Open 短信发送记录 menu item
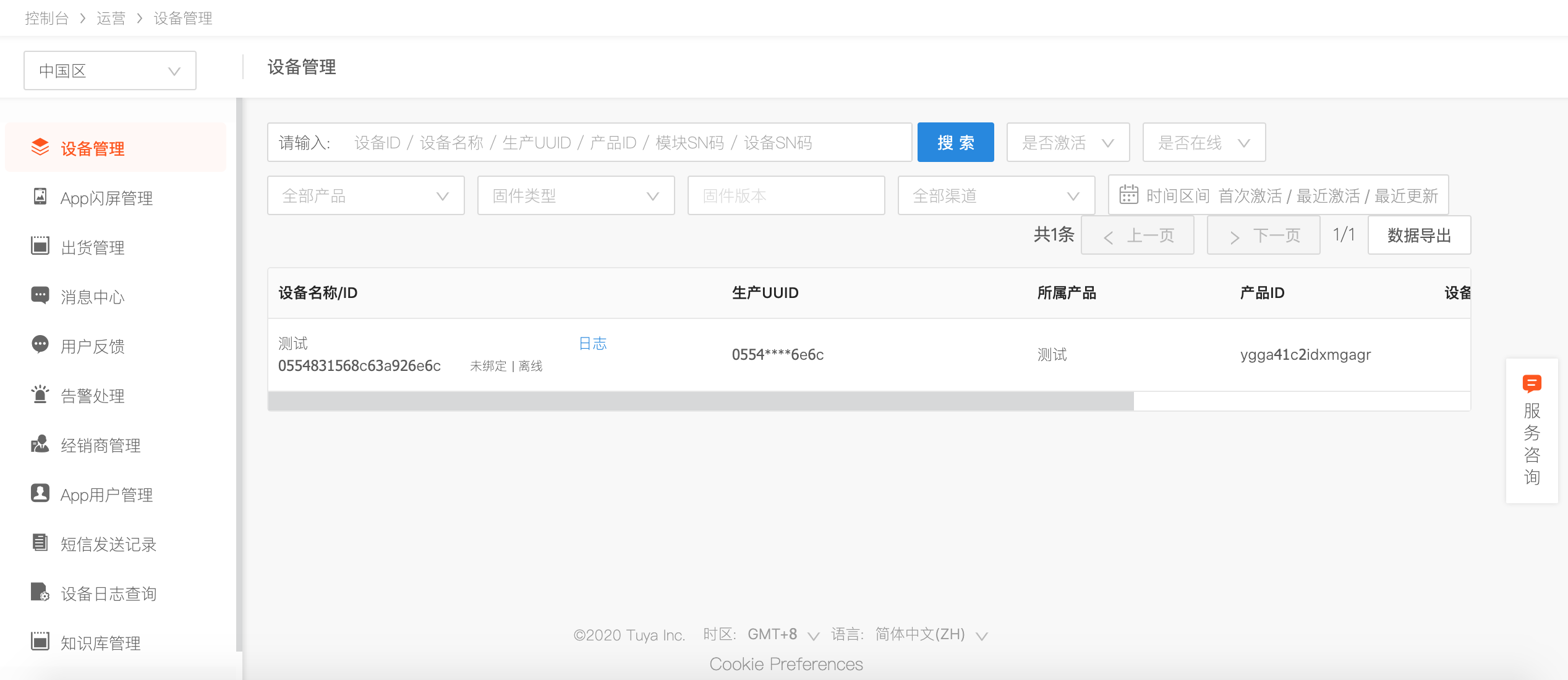This screenshot has width=1568, height=680. [x=116, y=543]
